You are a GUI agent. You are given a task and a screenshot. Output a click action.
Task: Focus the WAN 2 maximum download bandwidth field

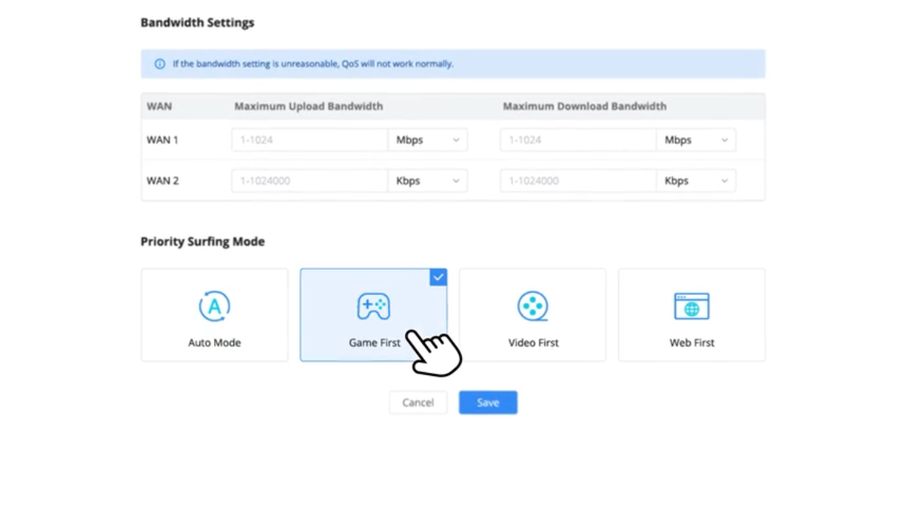(x=578, y=181)
